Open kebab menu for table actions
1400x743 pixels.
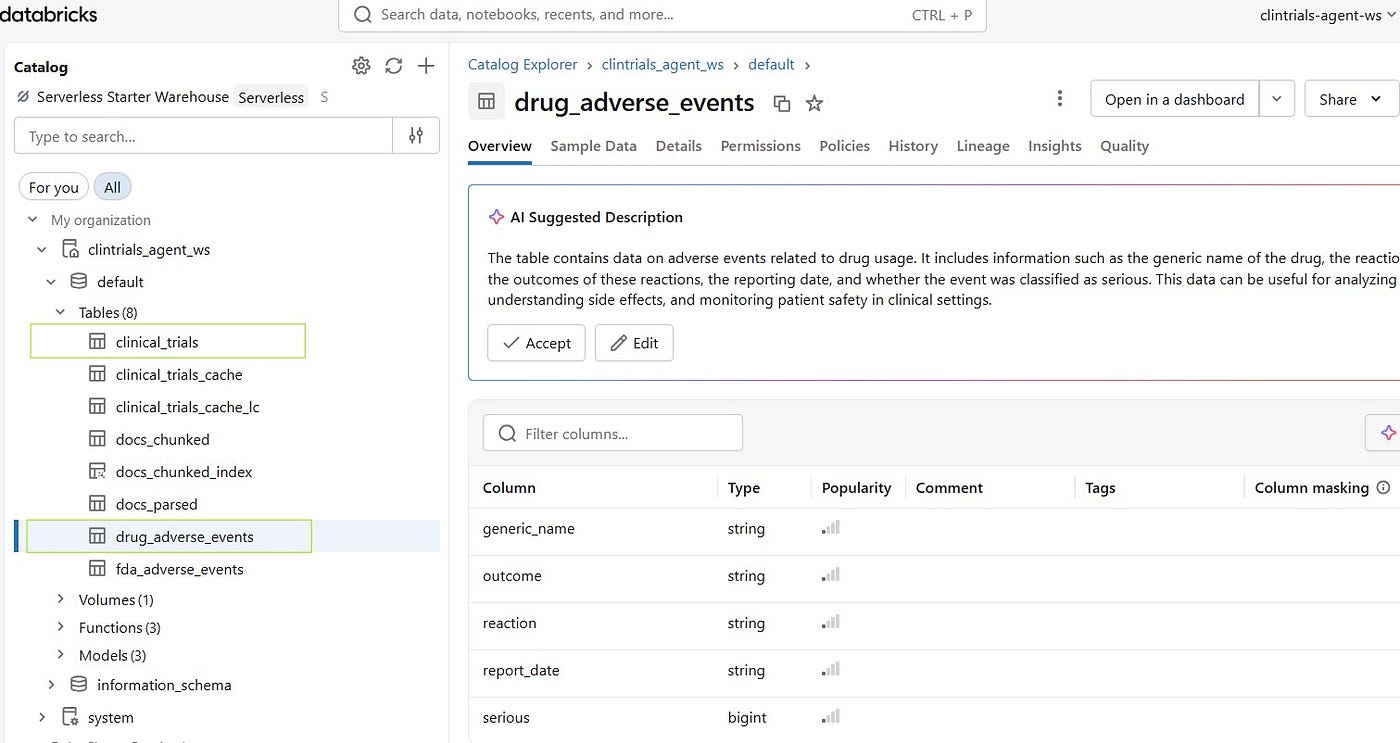[x=1060, y=98]
